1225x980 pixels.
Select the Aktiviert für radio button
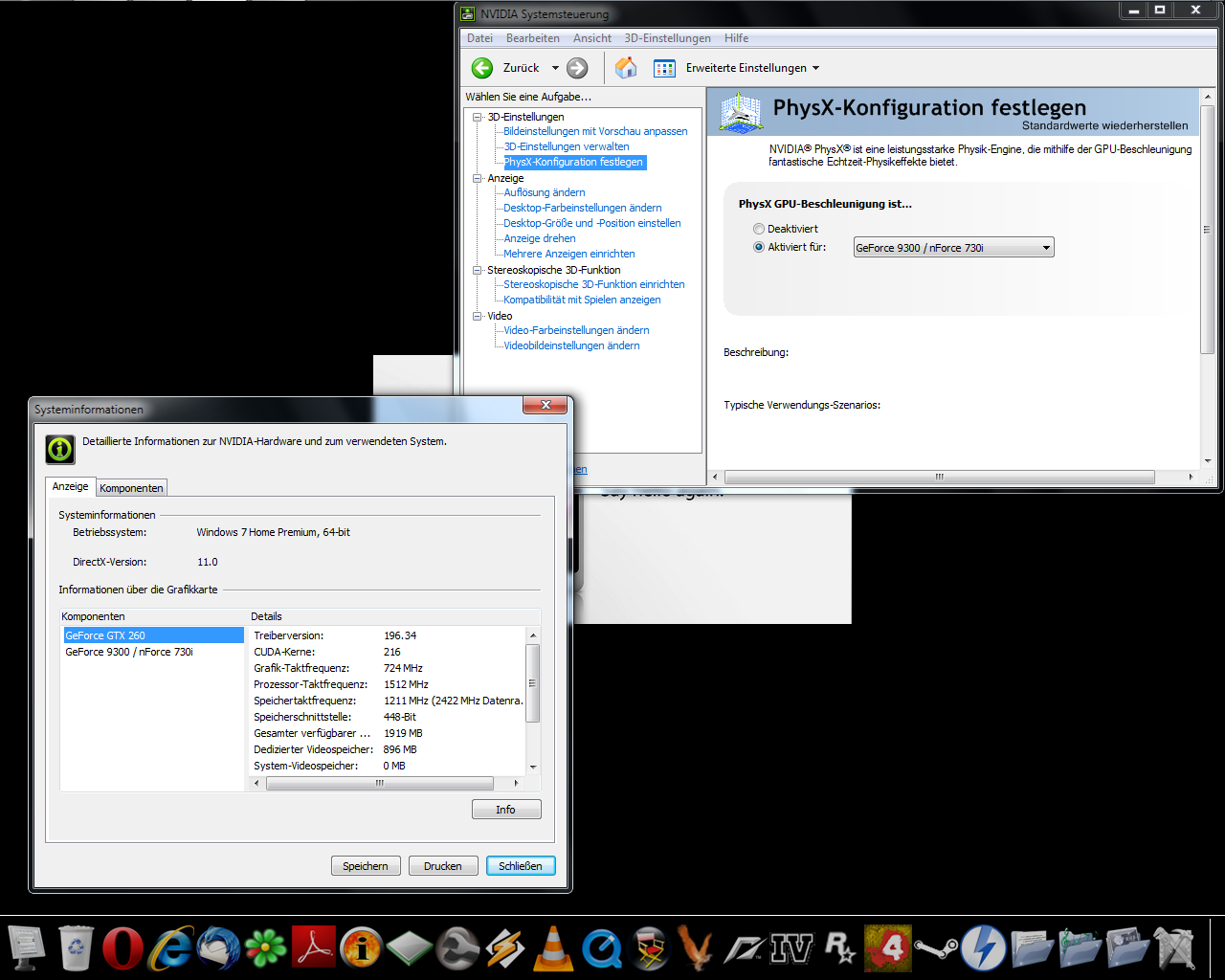pyautogui.click(x=759, y=247)
